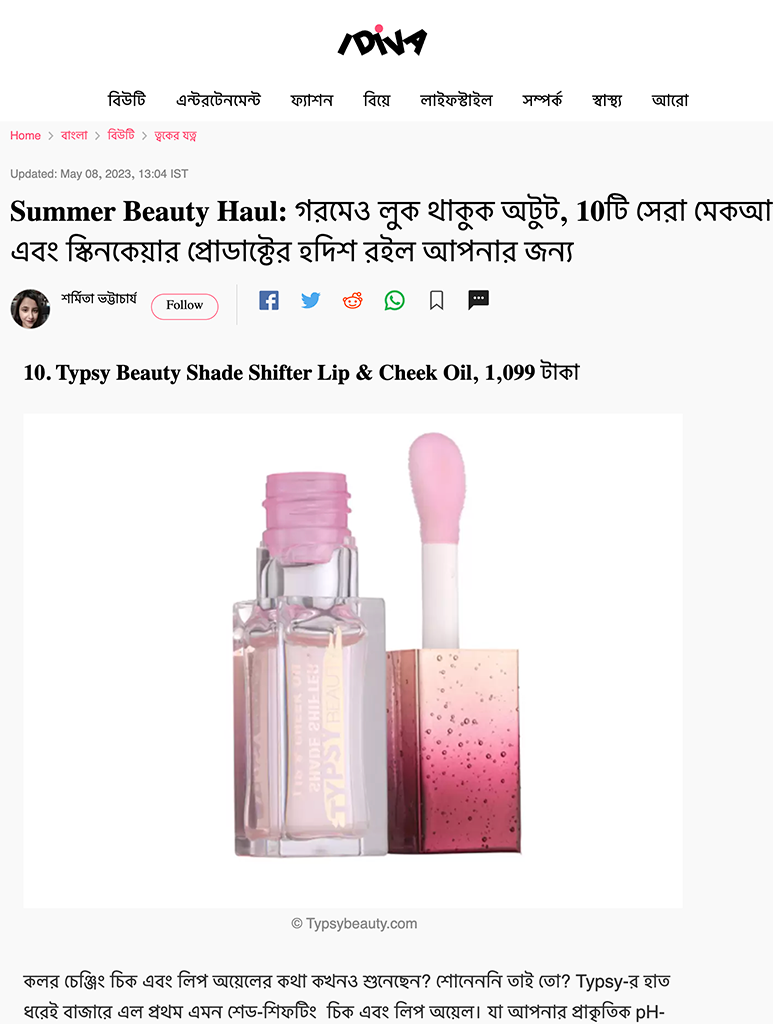Share article on Reddit
The width and height of the screenshot is (773, 1024).
pyautogui.click(x=353, y=300)
